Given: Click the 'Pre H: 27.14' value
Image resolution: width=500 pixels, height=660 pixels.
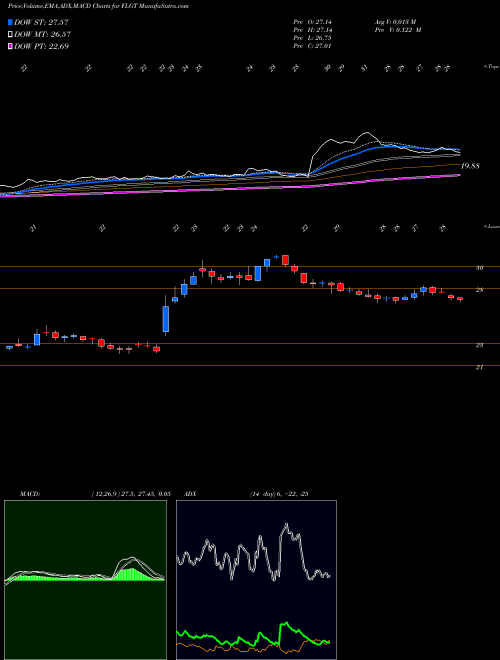Looking at the screenshot, I should pyautogui.click(x=312, y=30).
